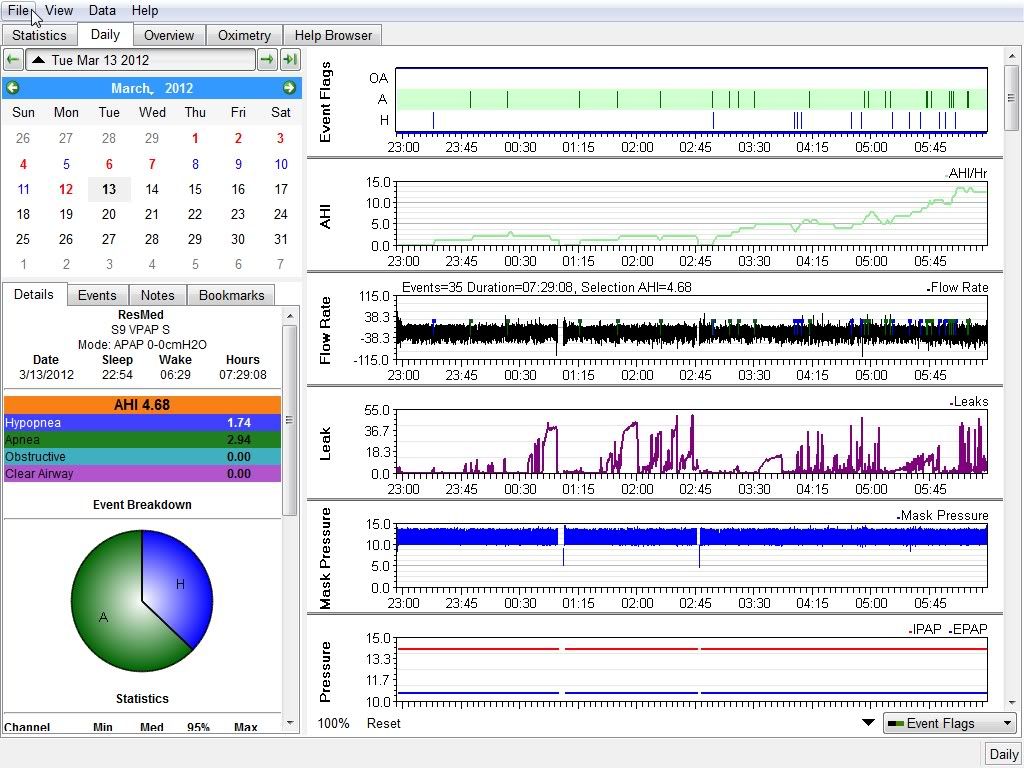
Task: Collapse calendar via Tue Mar 13 2012 button
Action: [140, 60]
